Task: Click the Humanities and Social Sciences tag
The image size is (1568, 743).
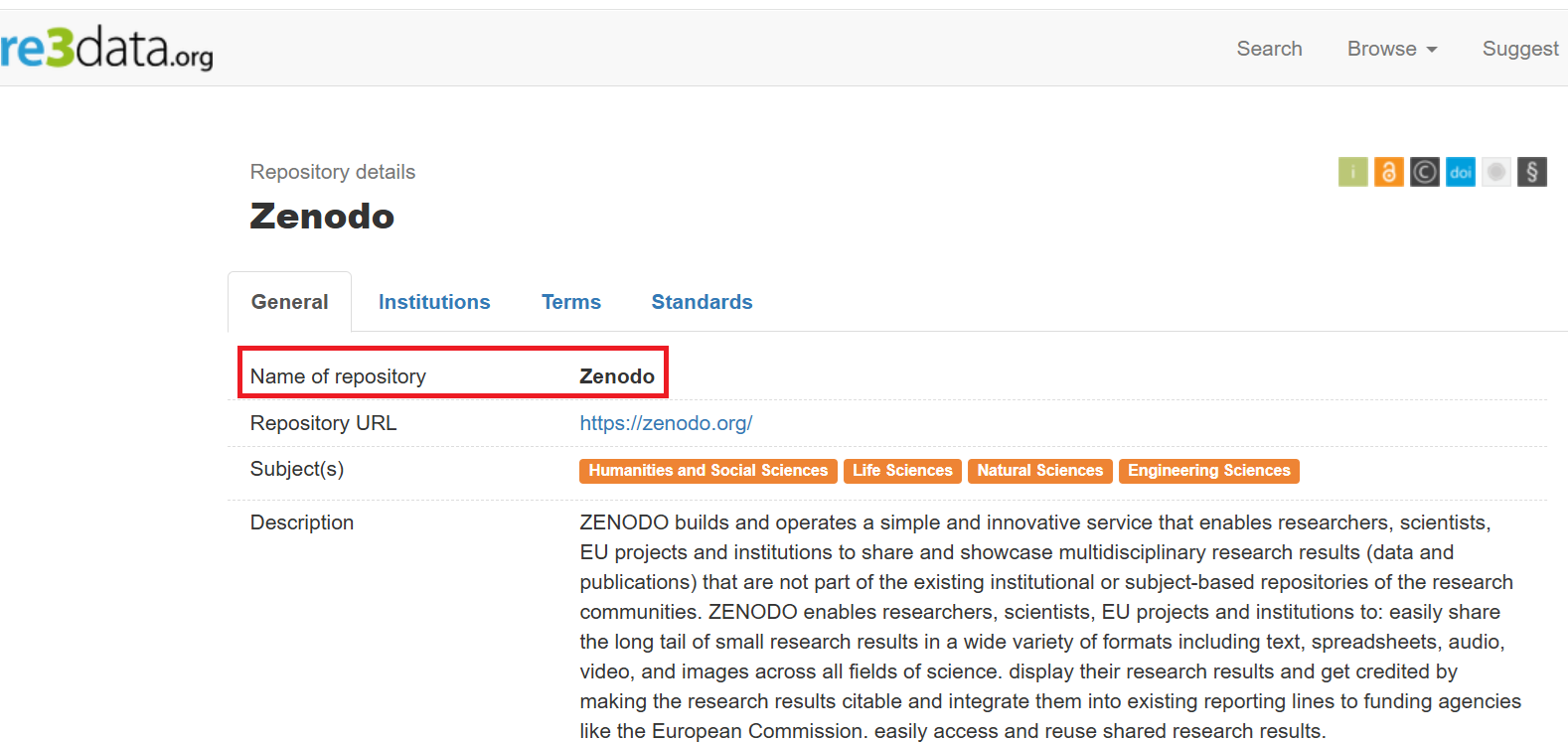Action: [x=708, y=471]
